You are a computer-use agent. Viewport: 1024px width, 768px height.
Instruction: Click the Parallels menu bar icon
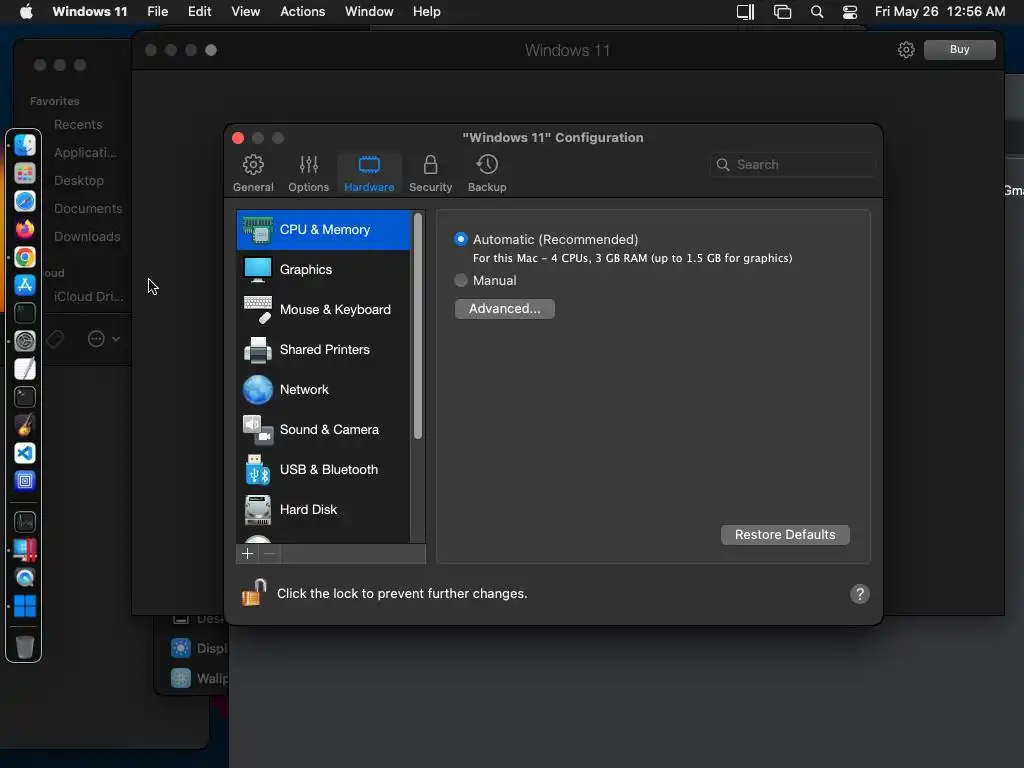[745, 12]
